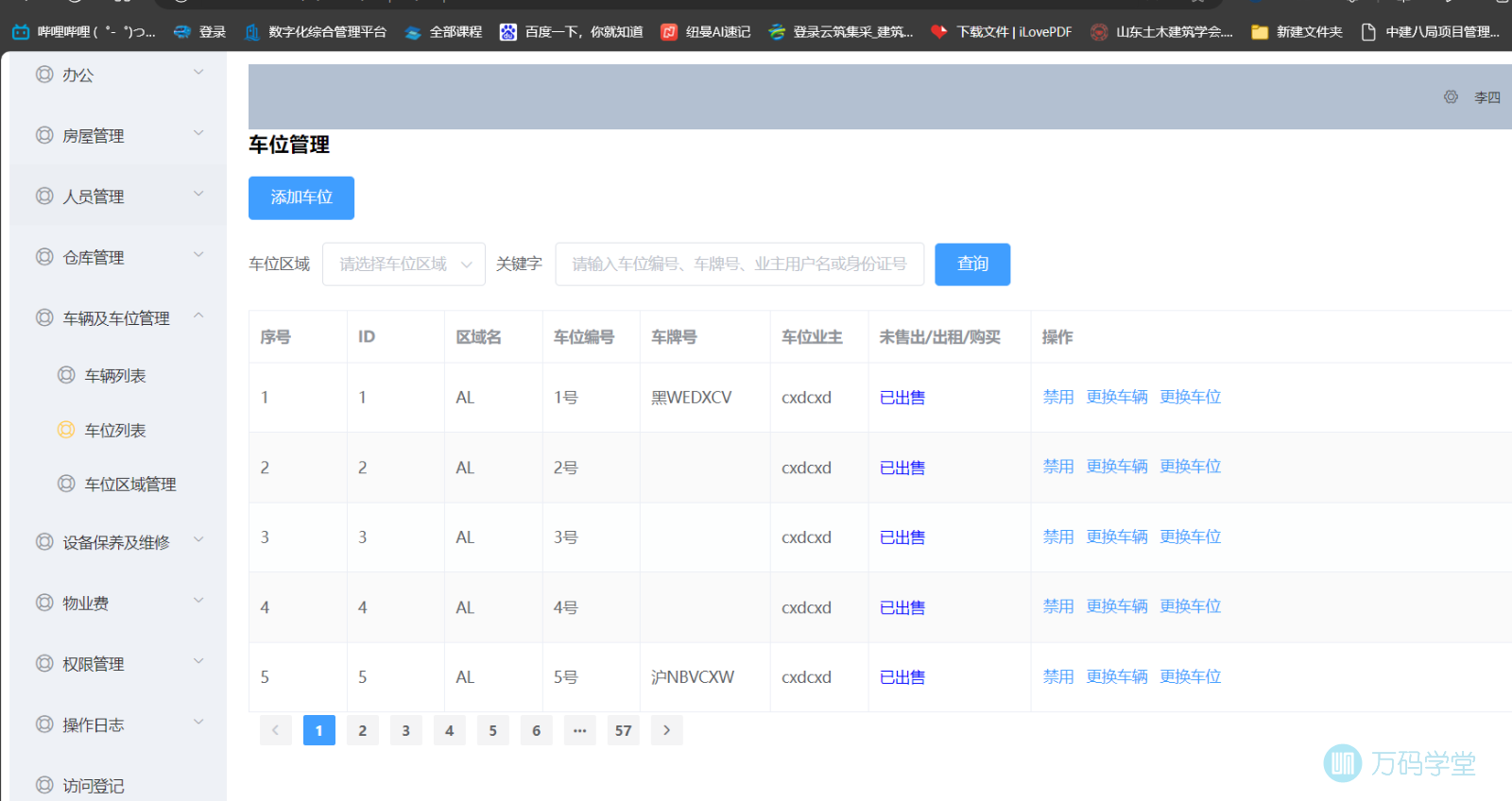
Task: Click 更换车位 for parking space 1号
Action: point(1191,397)
